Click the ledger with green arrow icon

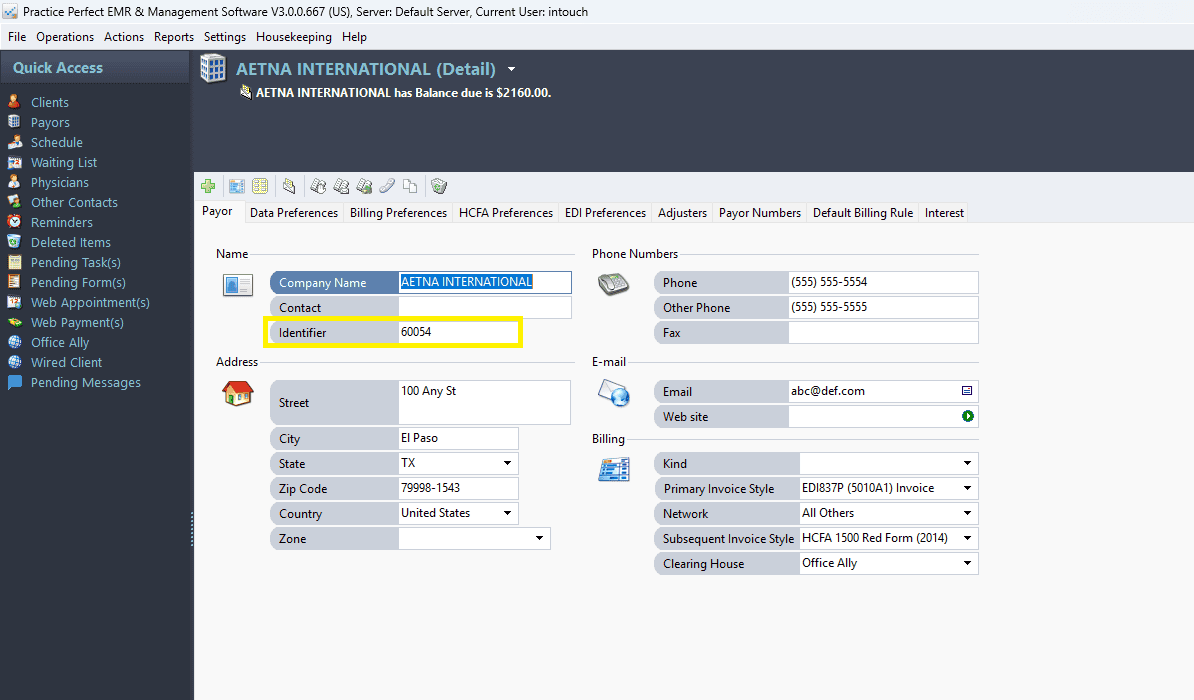[x=364, y=186]
